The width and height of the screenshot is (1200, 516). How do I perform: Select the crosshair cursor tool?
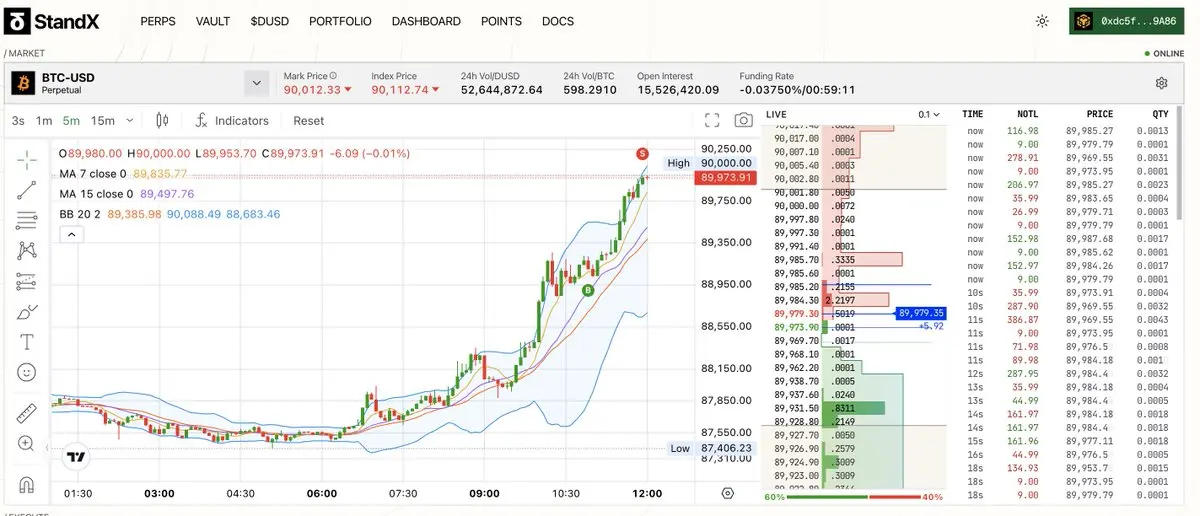click(27, 159)
